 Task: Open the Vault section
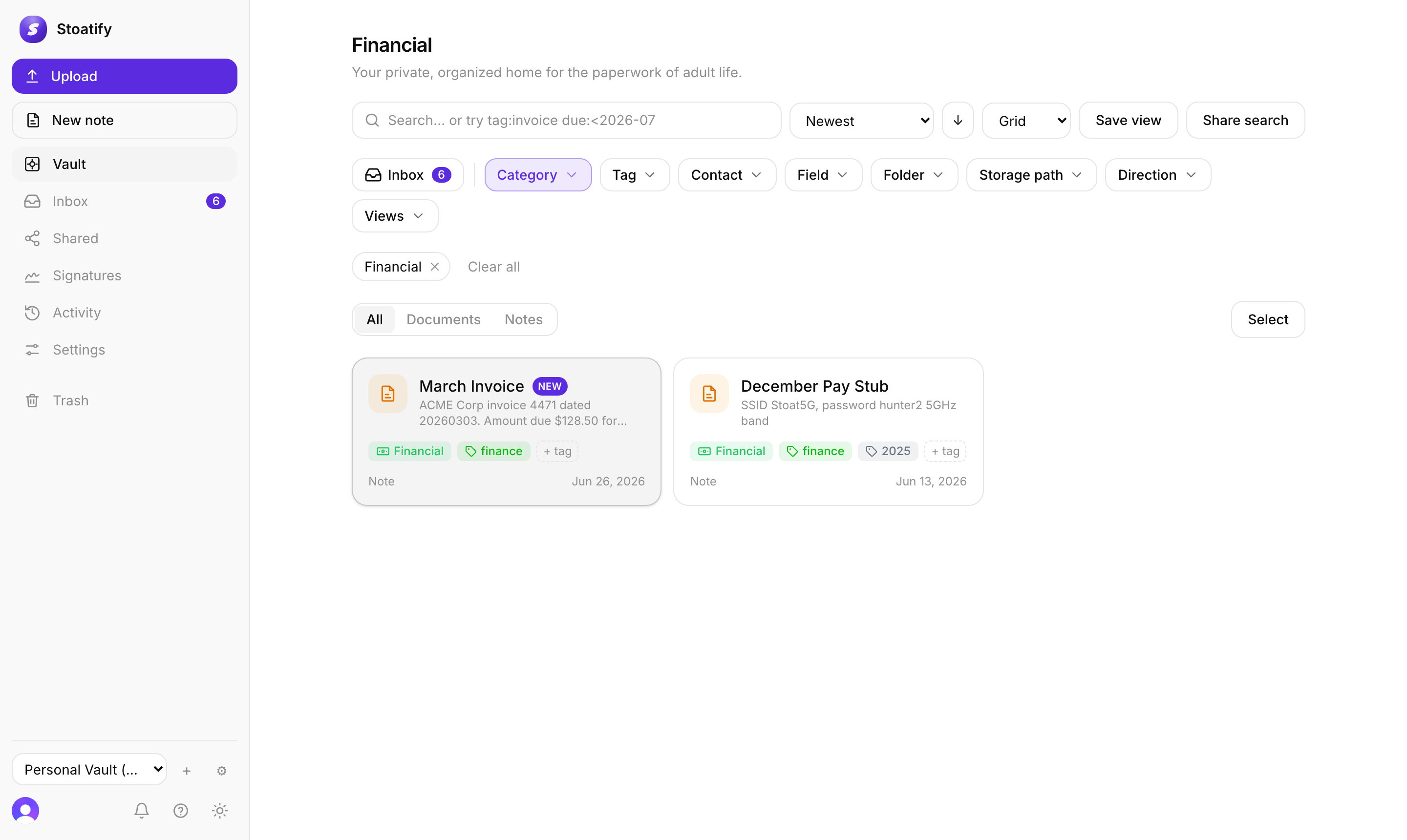click(125, 164)
